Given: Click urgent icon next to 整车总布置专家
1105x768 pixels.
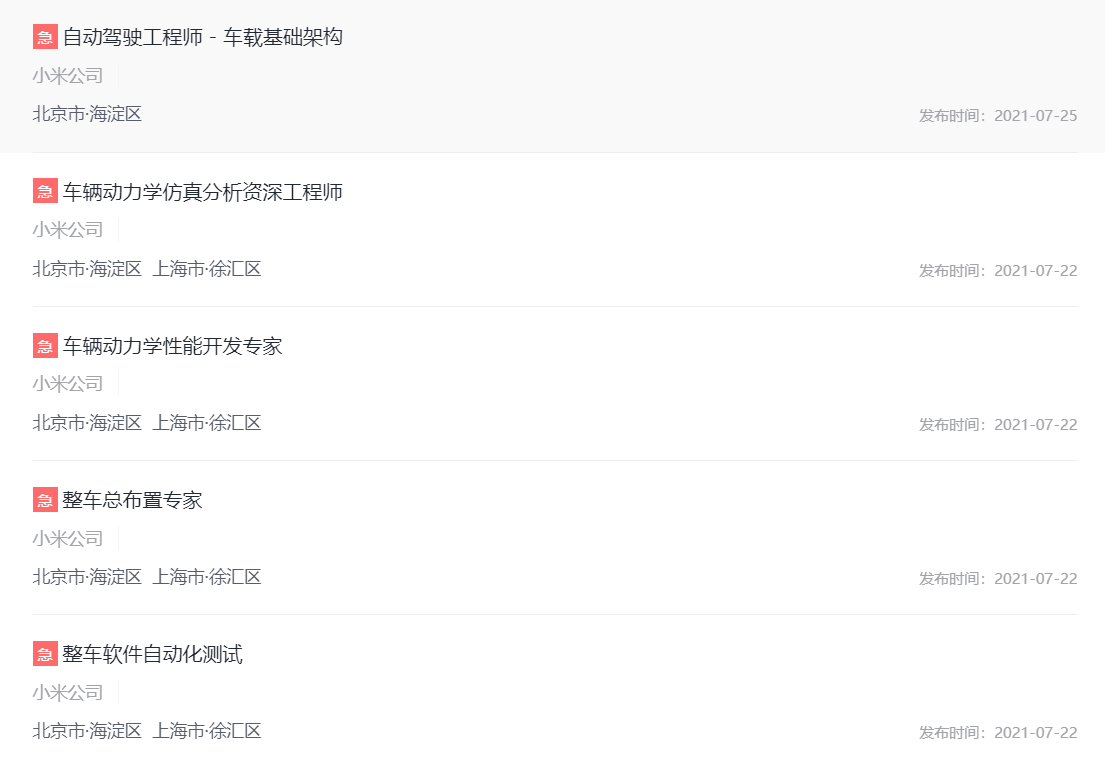Looking at the screenshot, I should click(45, 500).
